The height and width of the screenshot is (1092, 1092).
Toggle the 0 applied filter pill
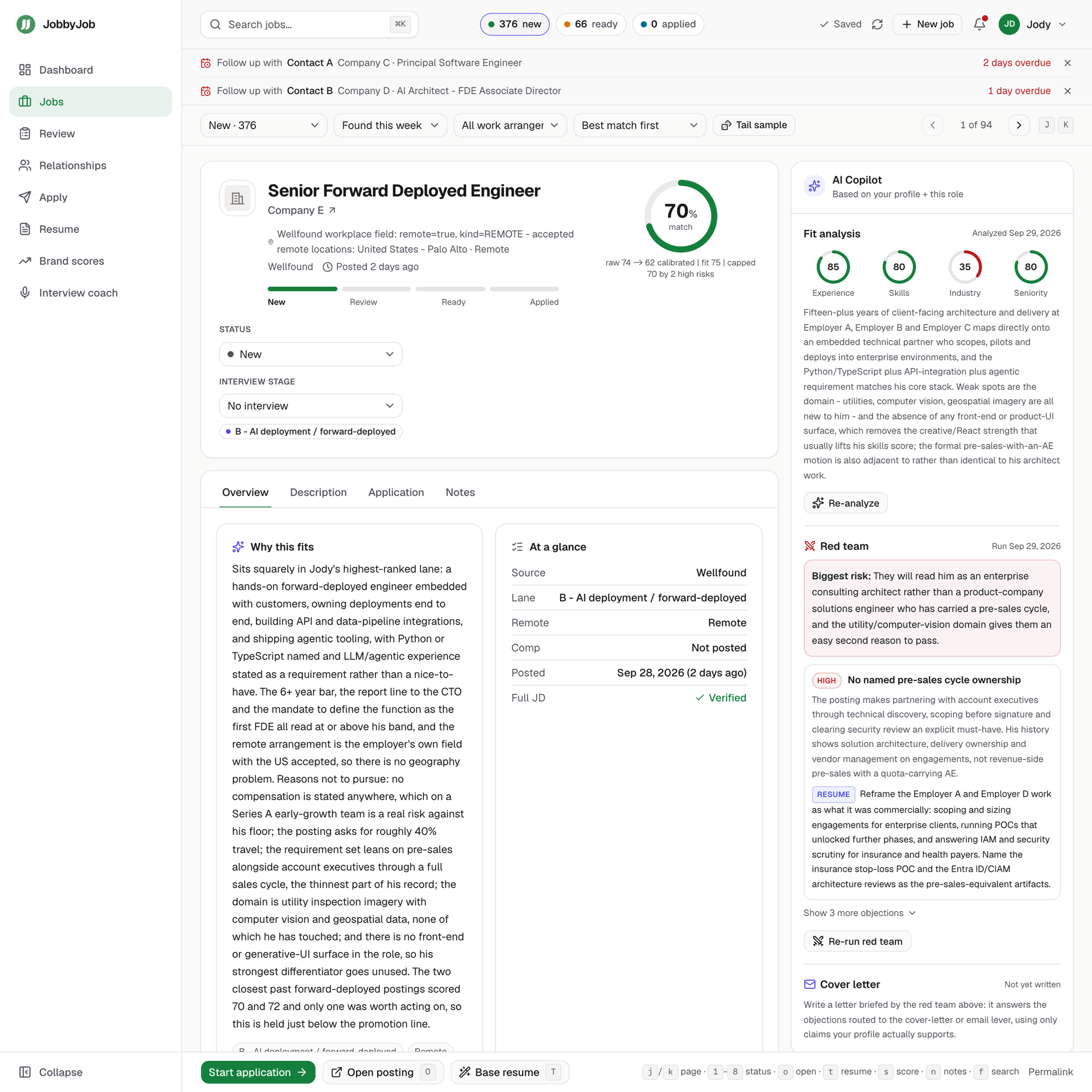coord(668,25)
